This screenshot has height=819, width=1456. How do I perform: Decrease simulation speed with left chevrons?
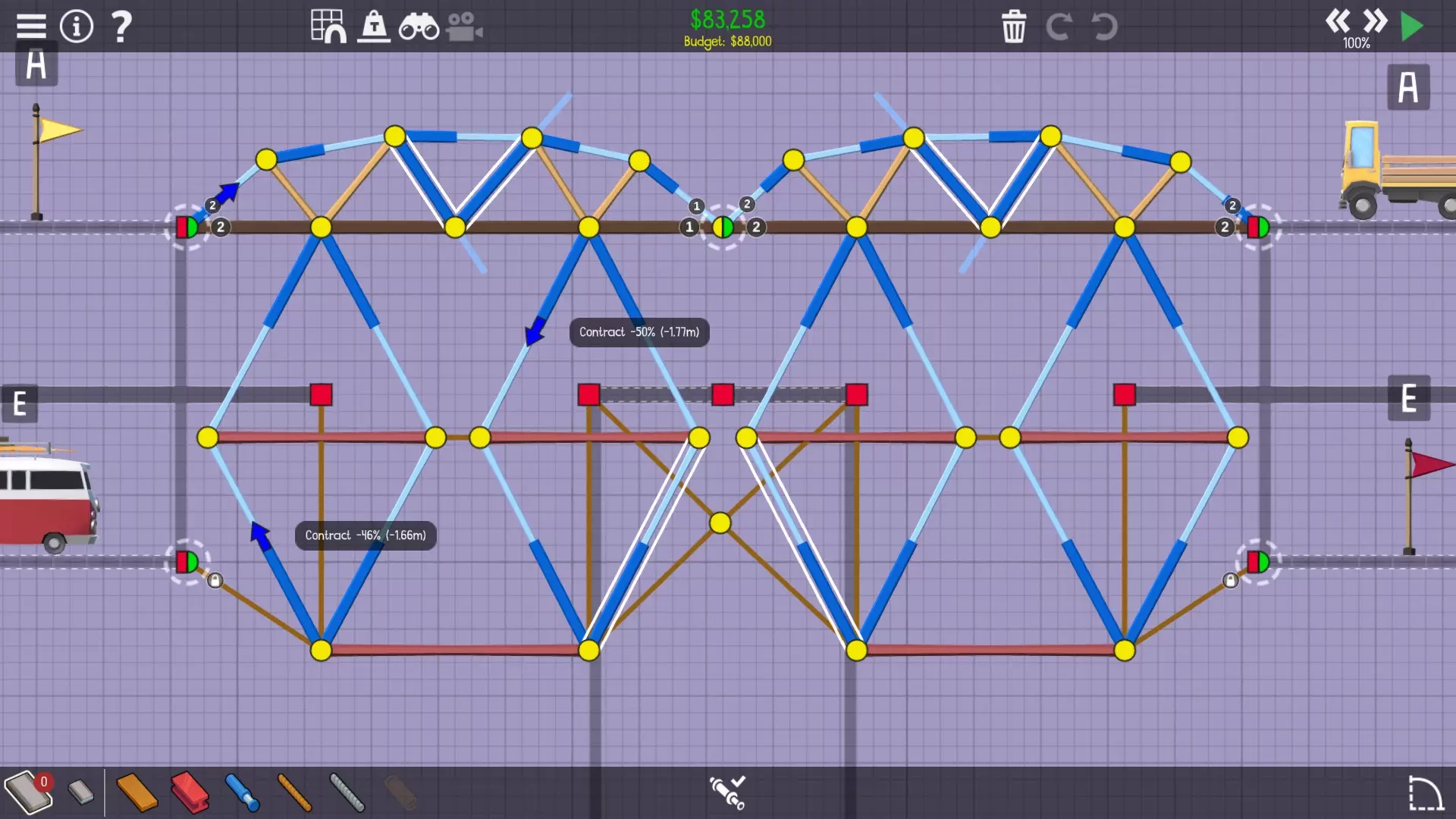pos(1338,21)
